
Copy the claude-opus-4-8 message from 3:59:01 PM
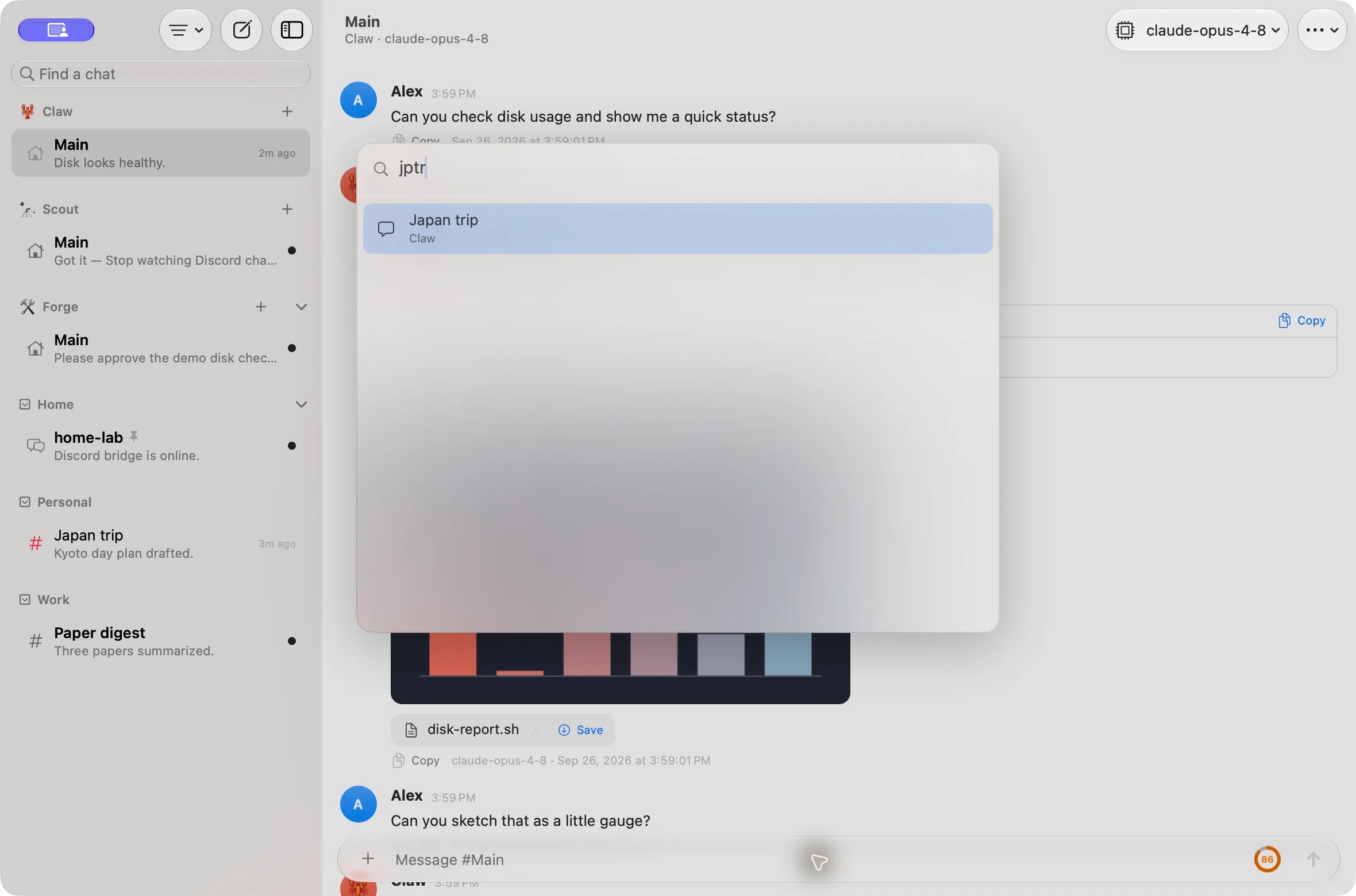coord(416,760)
